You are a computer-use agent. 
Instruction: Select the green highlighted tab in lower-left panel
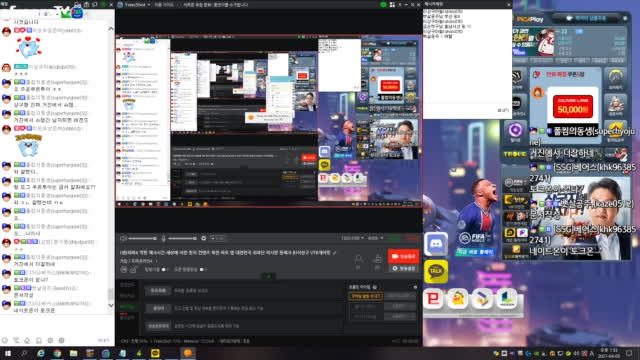click(127, 307)
